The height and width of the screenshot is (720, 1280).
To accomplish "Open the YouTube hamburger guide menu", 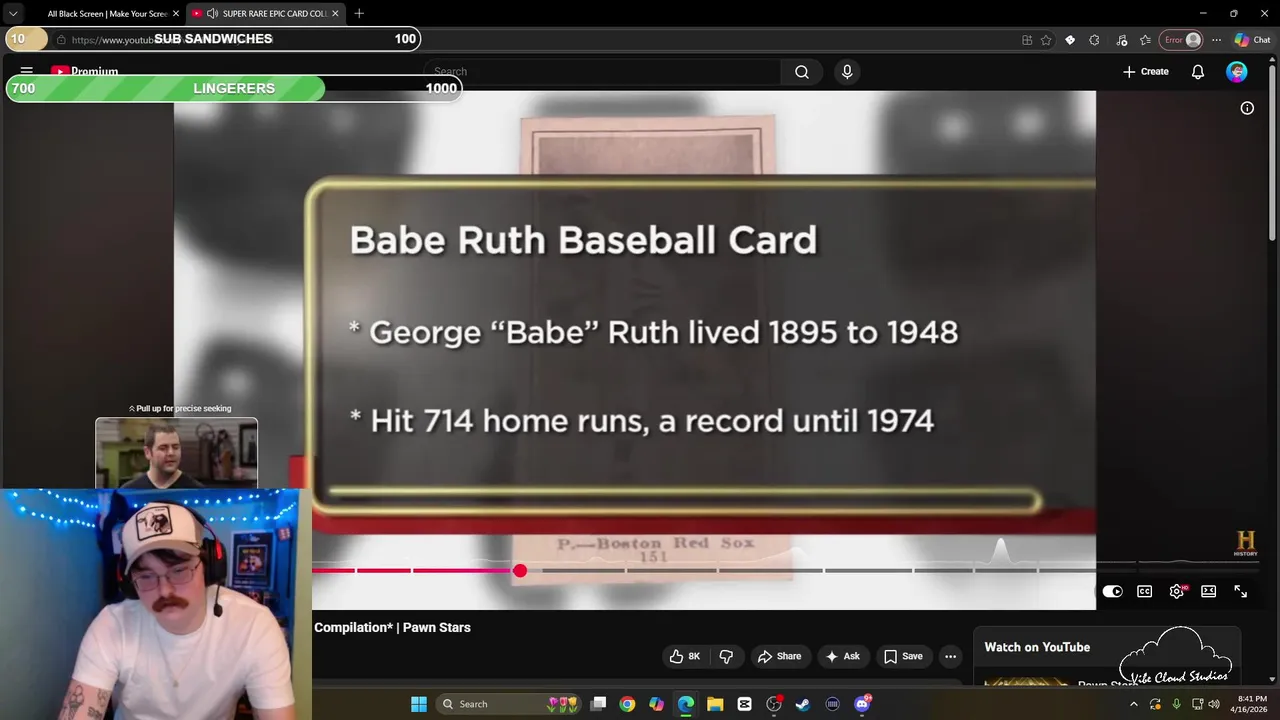I will tap(27, 71).
